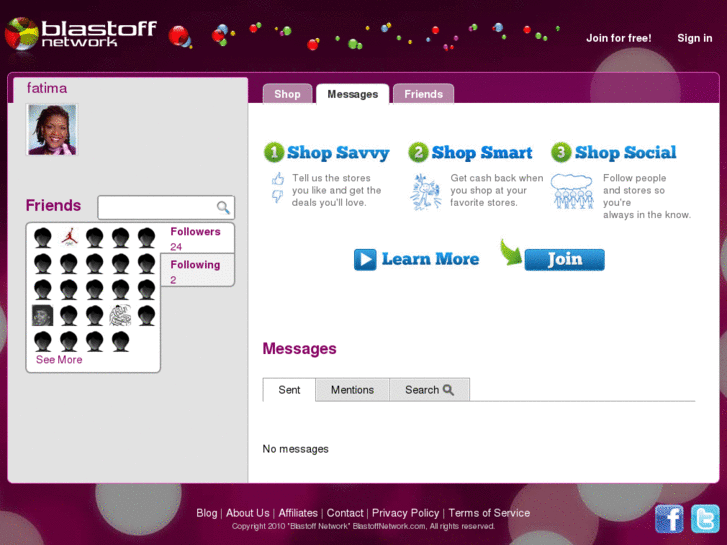Image resolution: width=727 pixels, height=545 pixels.
Task: Click the green number 3 badge
Action: point(561,152)
